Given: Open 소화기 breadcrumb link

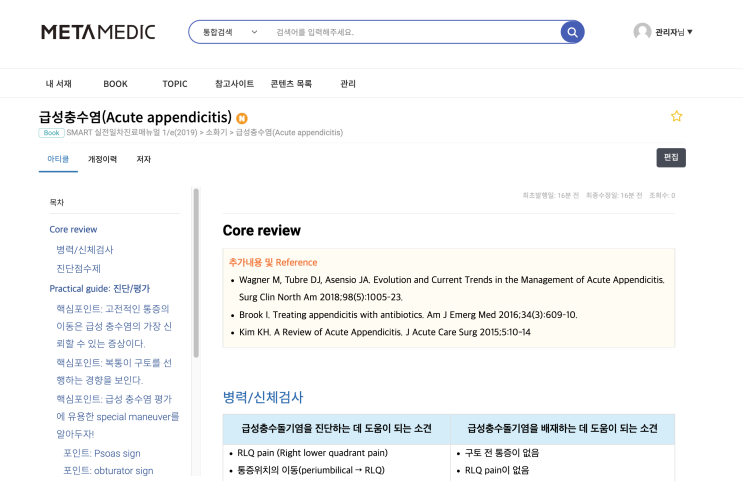Looking at the screenshot, I should tap(216, 132).
